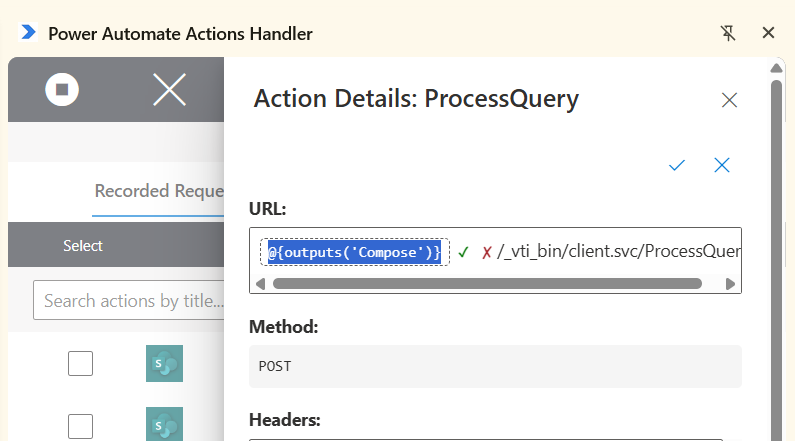Image resolution: width=795 pixels, height=441 pixels.
Task: Click the URL horizontal scrollbar thumb
Action: (487, 284)
